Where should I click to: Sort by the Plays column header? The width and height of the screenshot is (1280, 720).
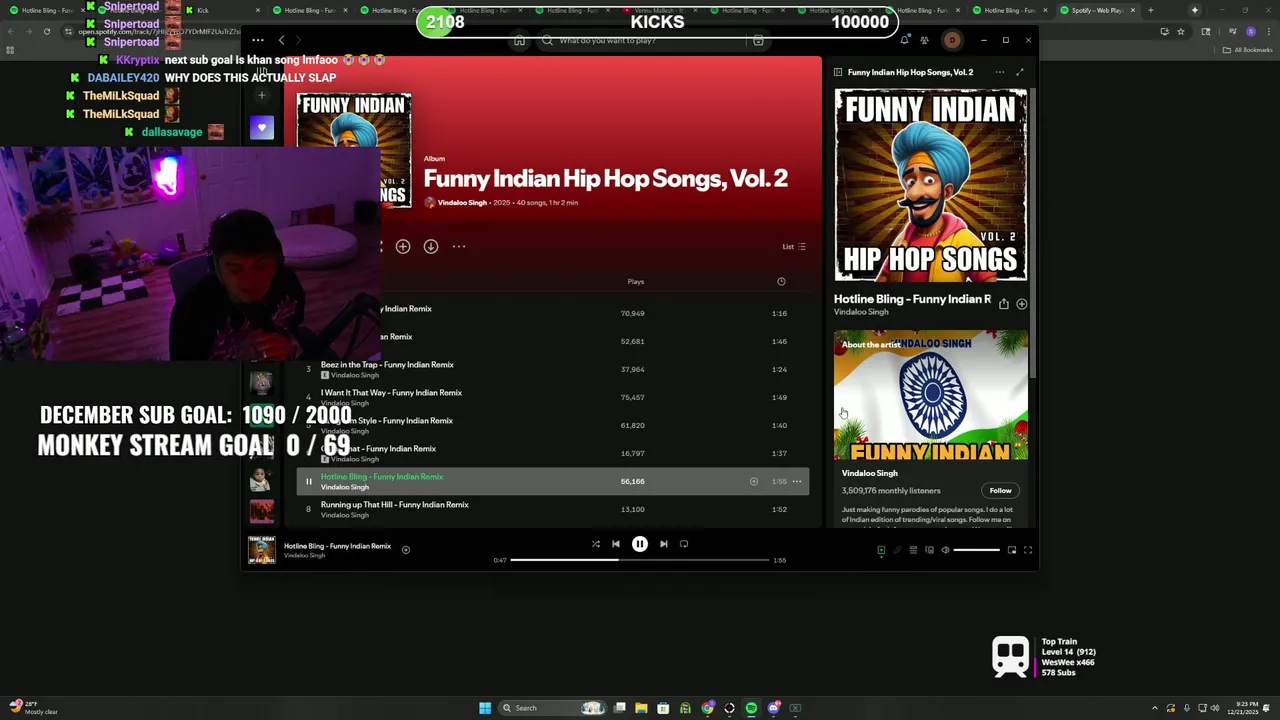(636, 282)
